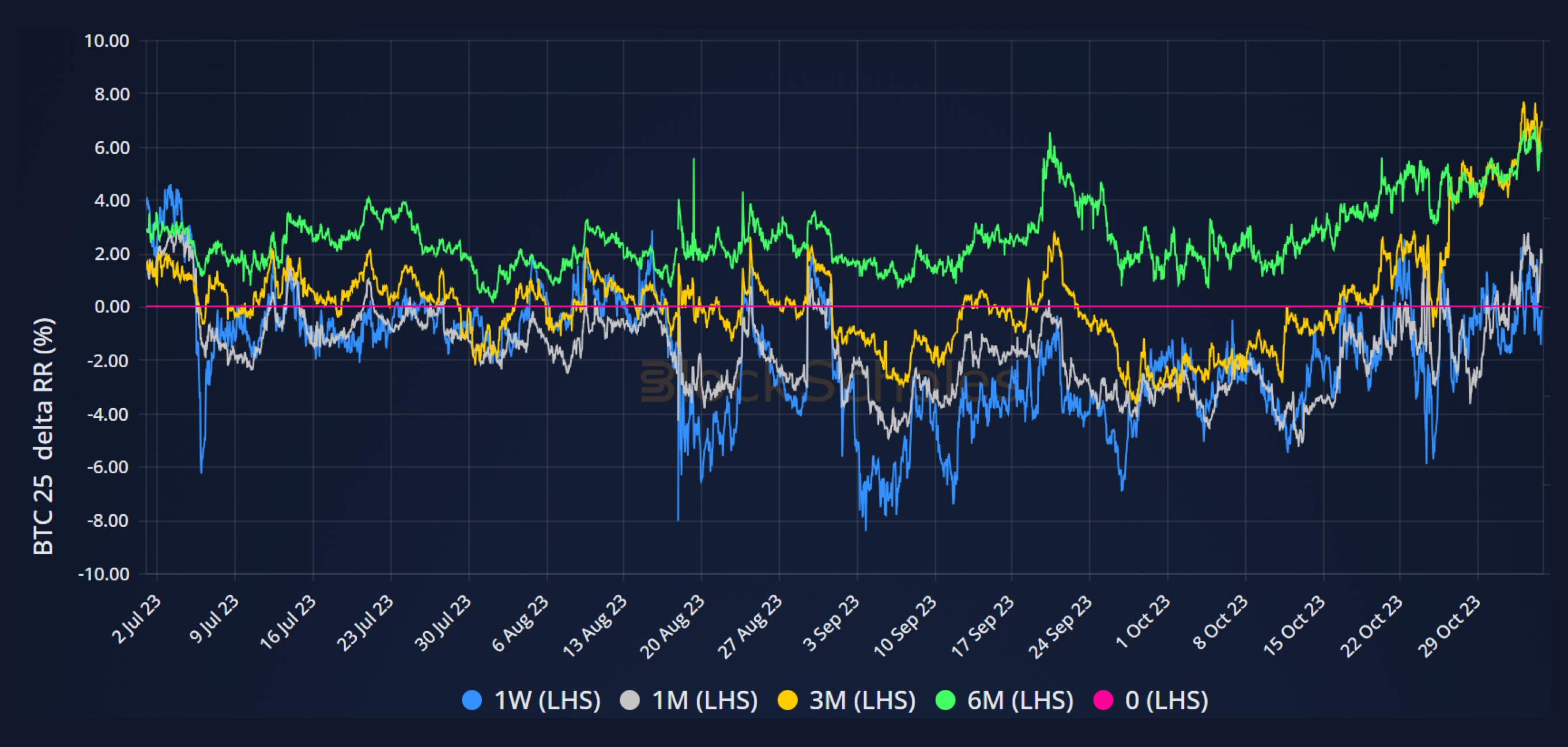This screenshot has height=747, width=1568.
Task: Click the 20 Aug 23 date label
Action: (673, 627)
